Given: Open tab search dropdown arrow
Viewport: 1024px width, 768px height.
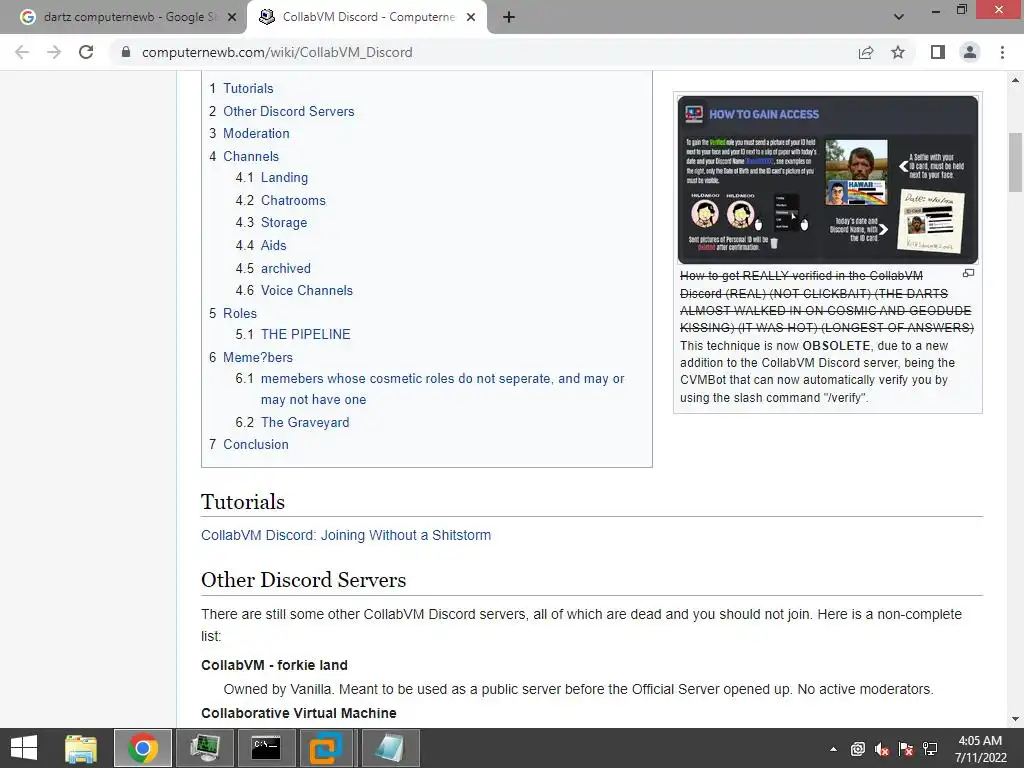Looking at the screenshot, I should (x=899, y=17).
